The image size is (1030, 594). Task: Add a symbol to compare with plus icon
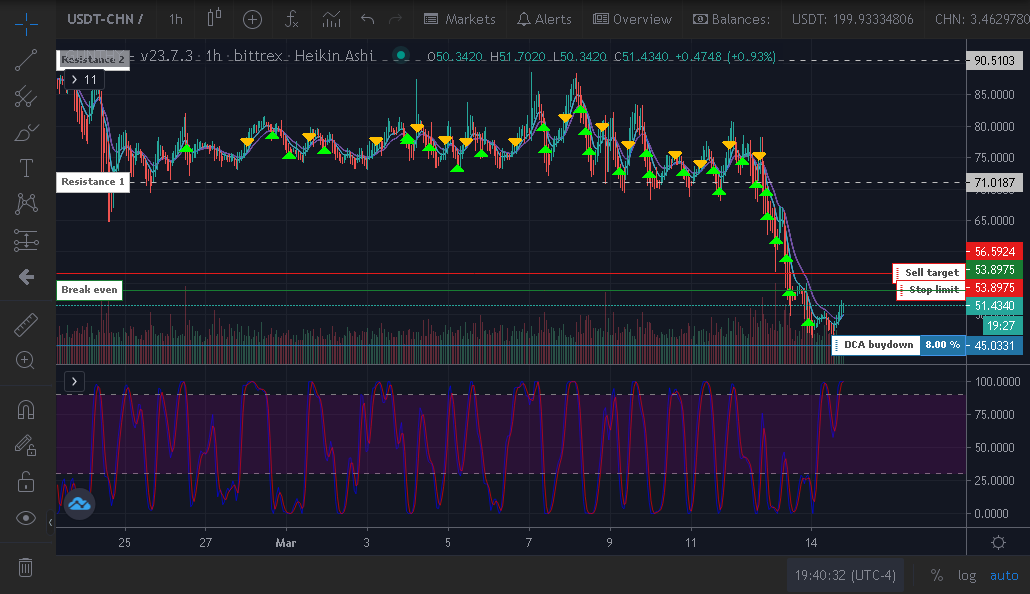(252, 19)
